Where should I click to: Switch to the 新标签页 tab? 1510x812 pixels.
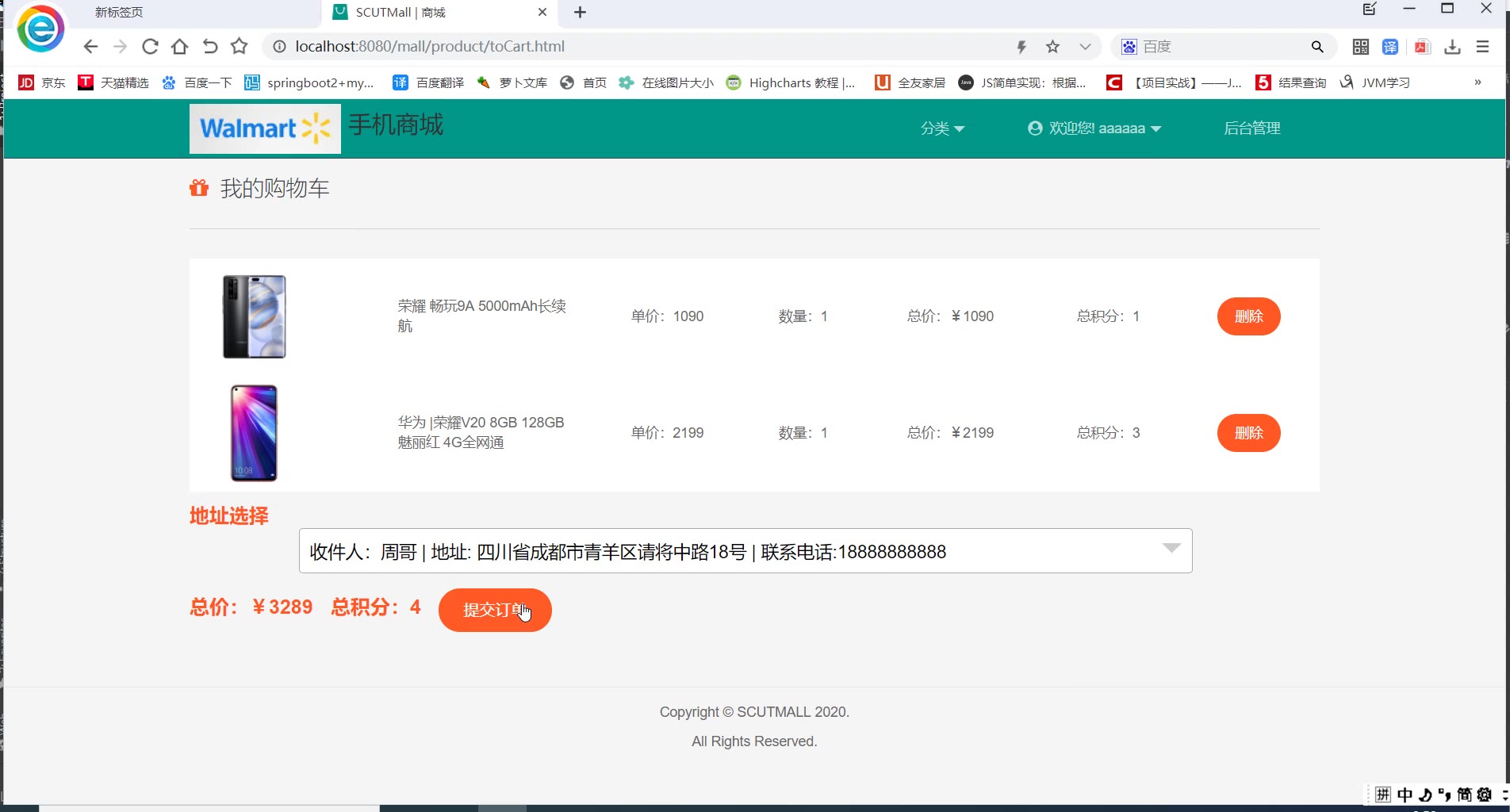(x=119, y=13)
